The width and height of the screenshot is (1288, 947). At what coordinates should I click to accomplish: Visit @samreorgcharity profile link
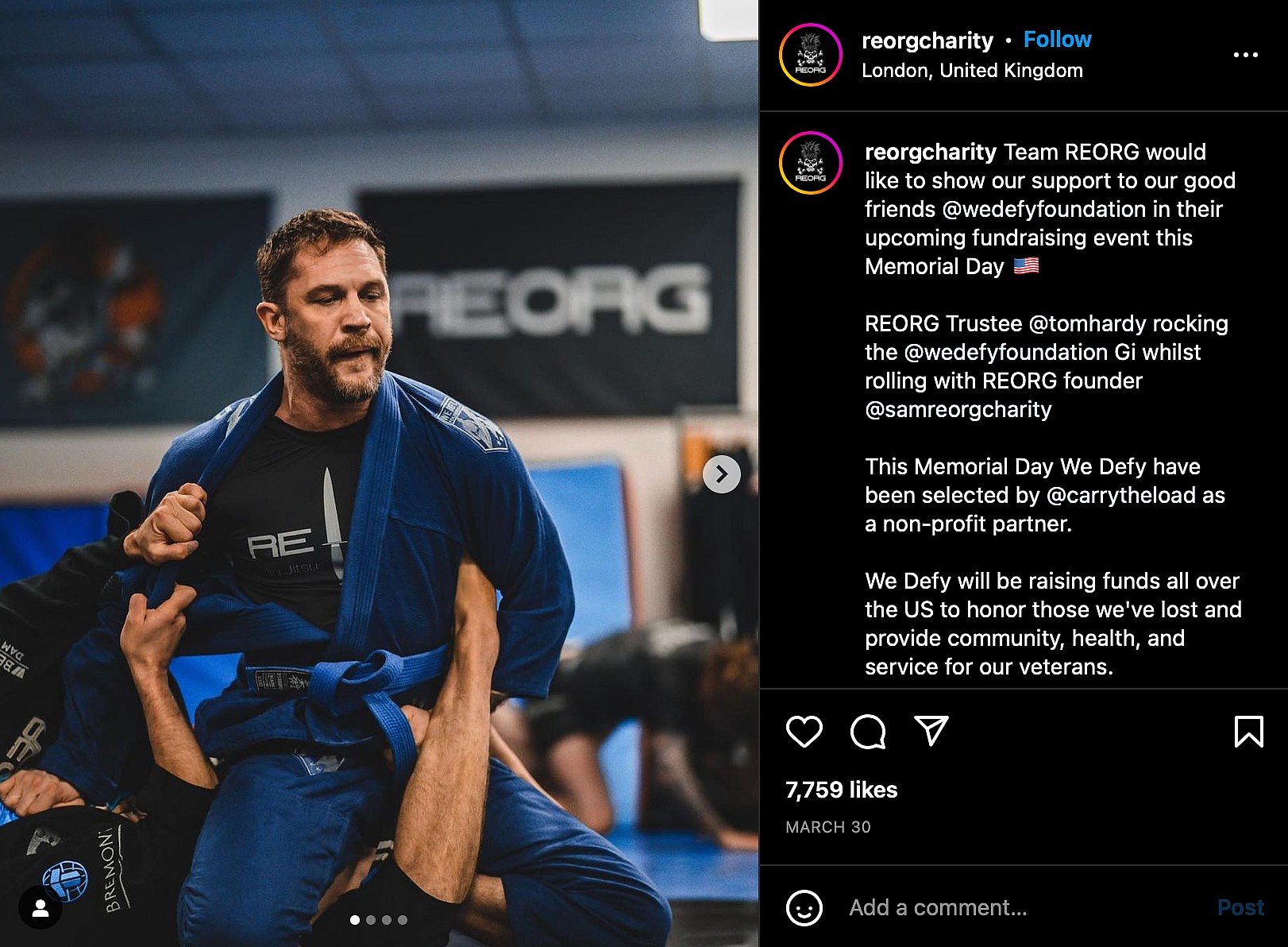[x=958, y=409]
